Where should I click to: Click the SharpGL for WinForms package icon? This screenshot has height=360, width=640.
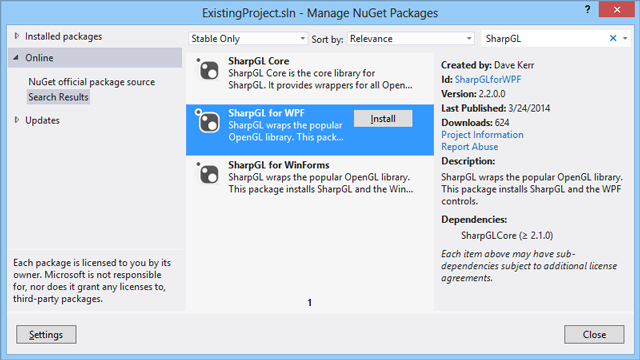pyautogui.click(x=208, y=173)
